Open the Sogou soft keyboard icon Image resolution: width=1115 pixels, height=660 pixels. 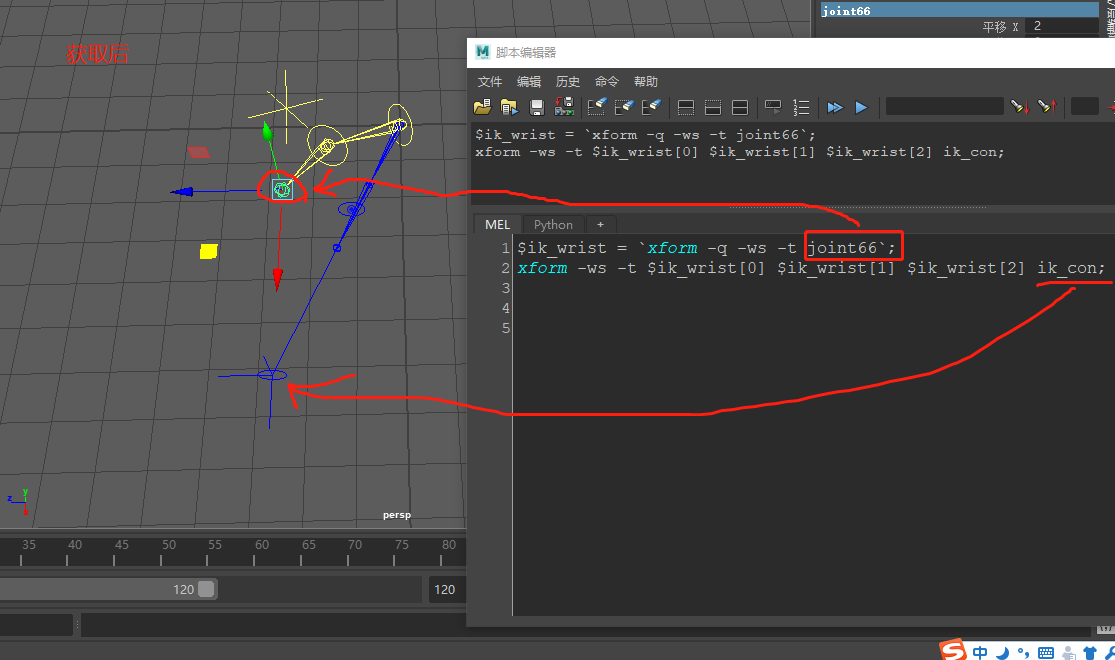click(x=1046, y=653)
